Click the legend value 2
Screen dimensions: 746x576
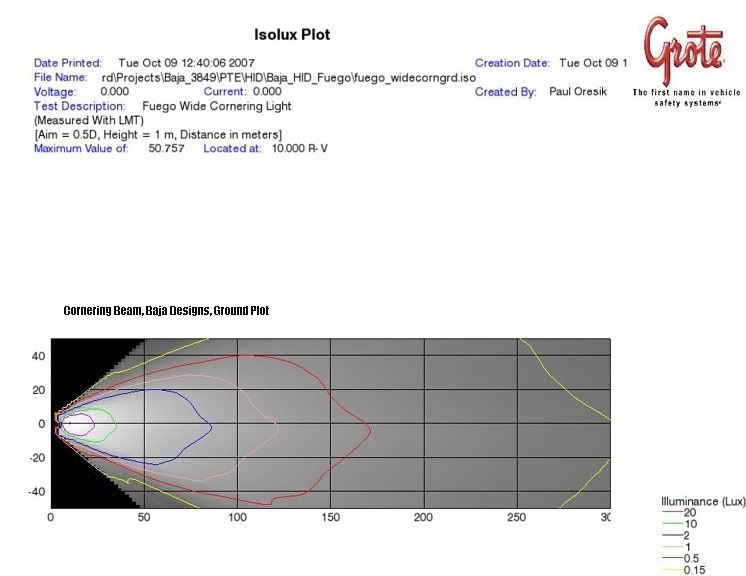click(x=687, y=536)
